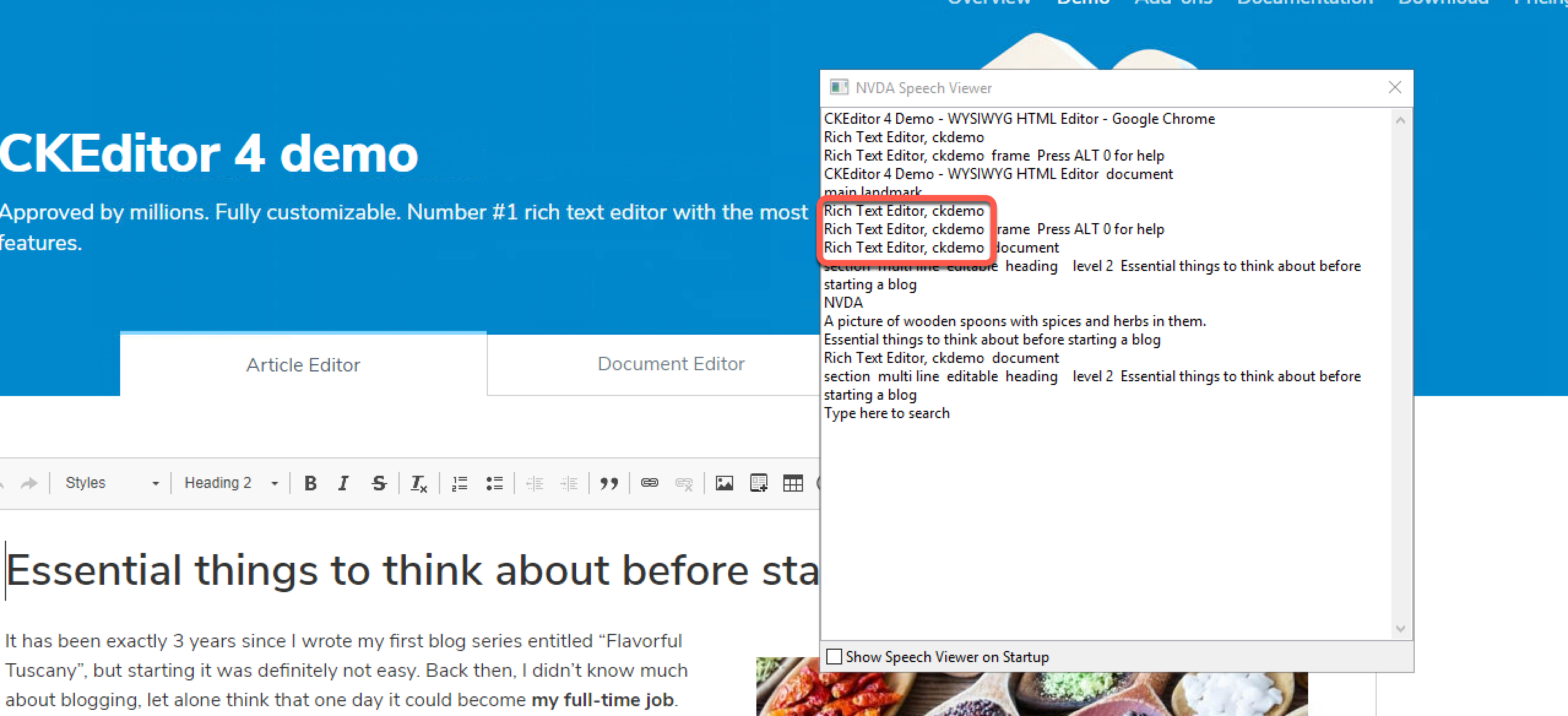Insert a table into the article
Image resolution: width=1568 pixels, height=716 pixels.
pyautogui.click(x=793, y=483)
